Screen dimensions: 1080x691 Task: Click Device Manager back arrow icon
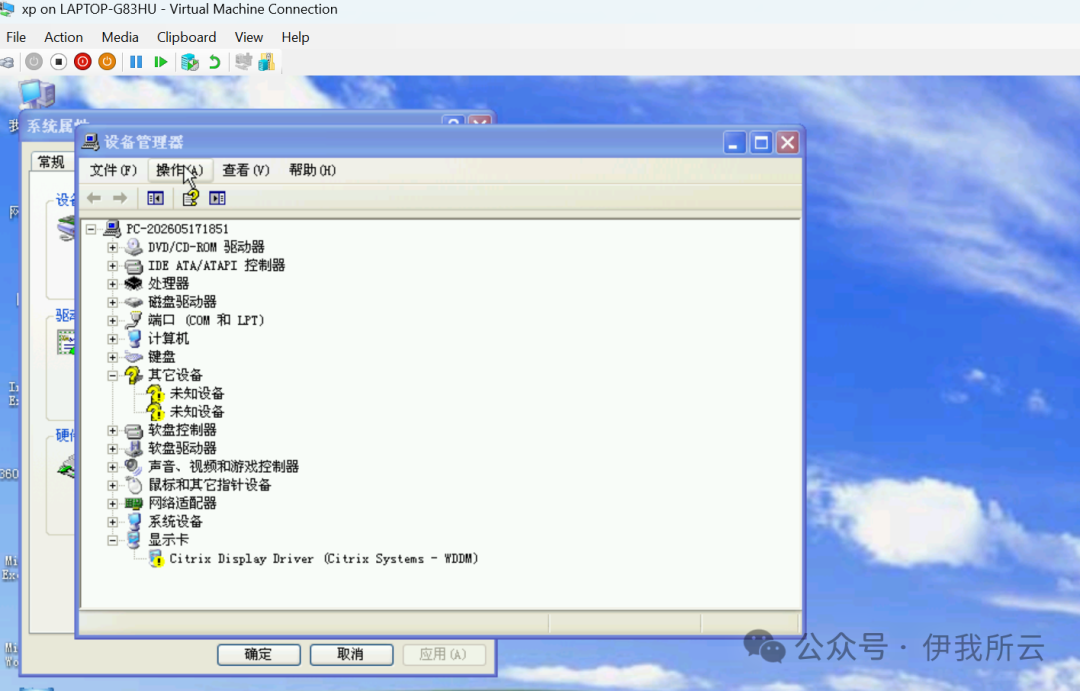tap(94, 198)
